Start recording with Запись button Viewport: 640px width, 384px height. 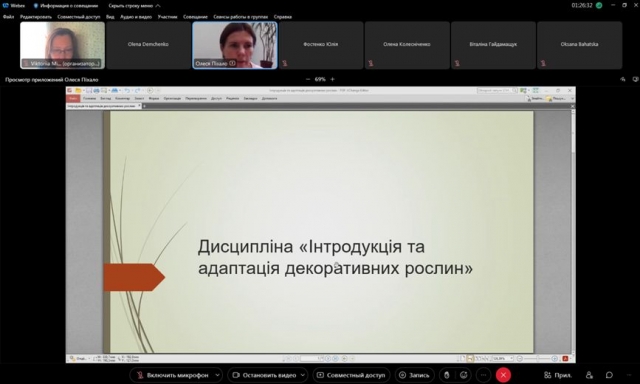[414, 375]
